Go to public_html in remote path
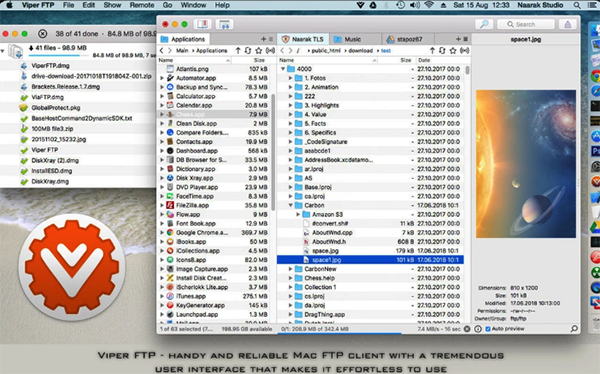The width and height of the screenshot is (600, 374). point(326,51)
